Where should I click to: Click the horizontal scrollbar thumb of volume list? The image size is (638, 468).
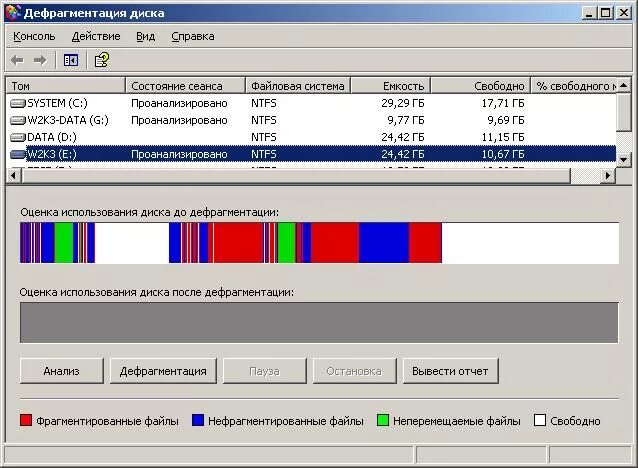[x=296, y=176]
